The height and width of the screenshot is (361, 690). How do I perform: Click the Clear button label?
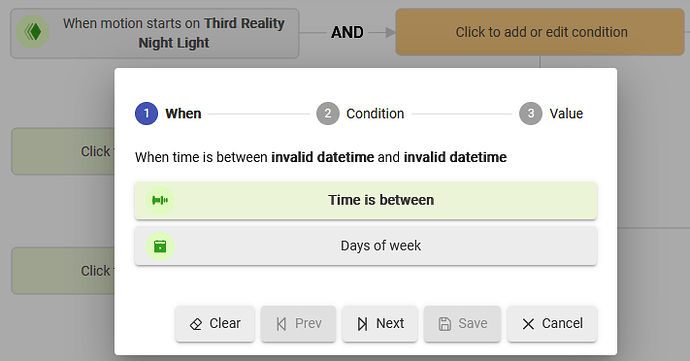coord(225,323)
